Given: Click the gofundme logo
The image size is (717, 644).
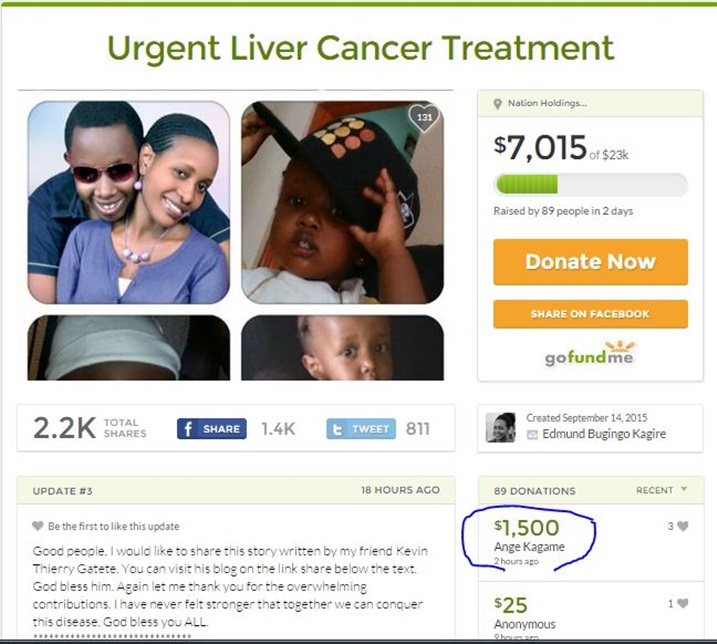Looking at the screenshot, I should (x=590, y=354).
